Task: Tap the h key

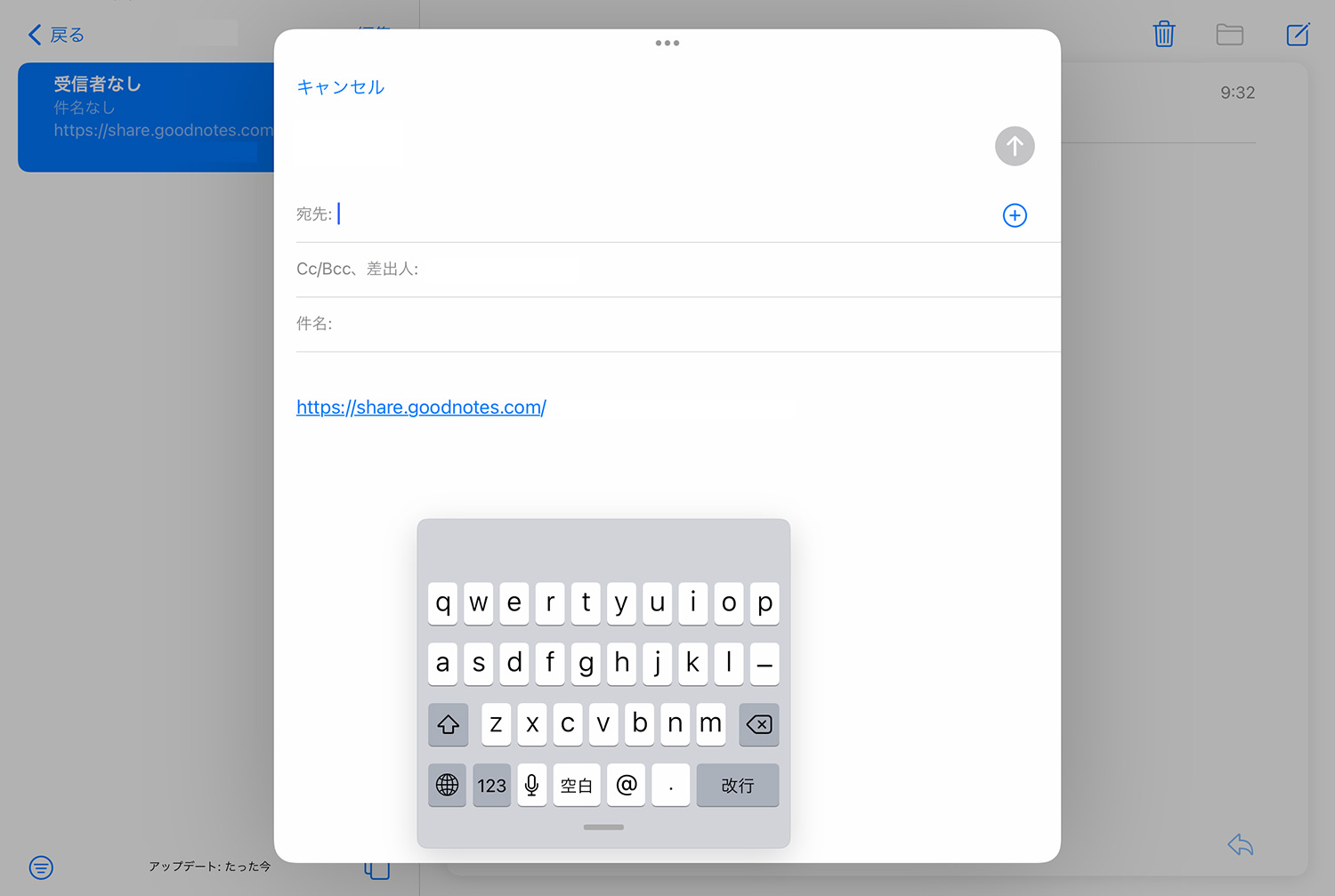Action: point(621,664)
